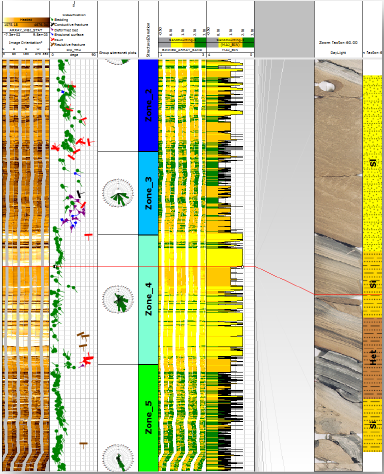Click the Fault legend entry
This screenshot has width=384, height=474.
57,39
